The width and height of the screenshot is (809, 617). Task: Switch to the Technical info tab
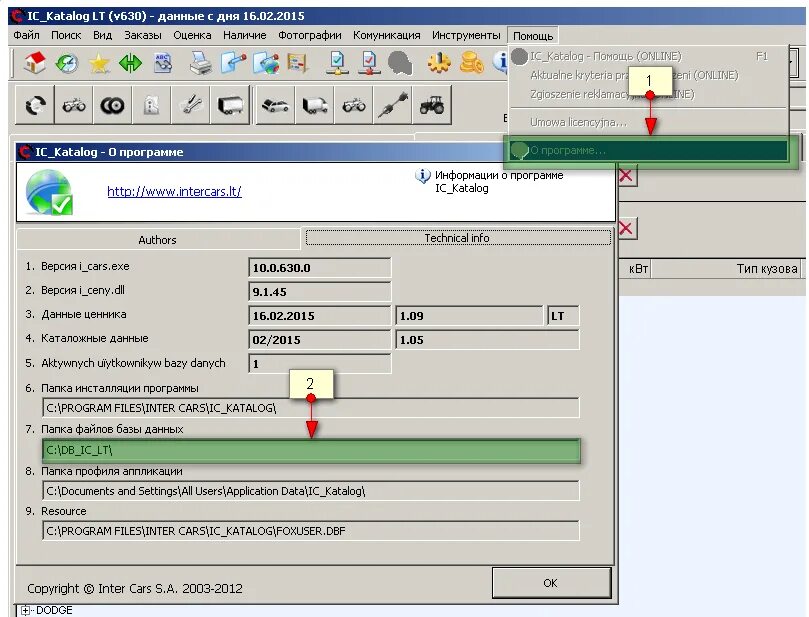[457, 238]
